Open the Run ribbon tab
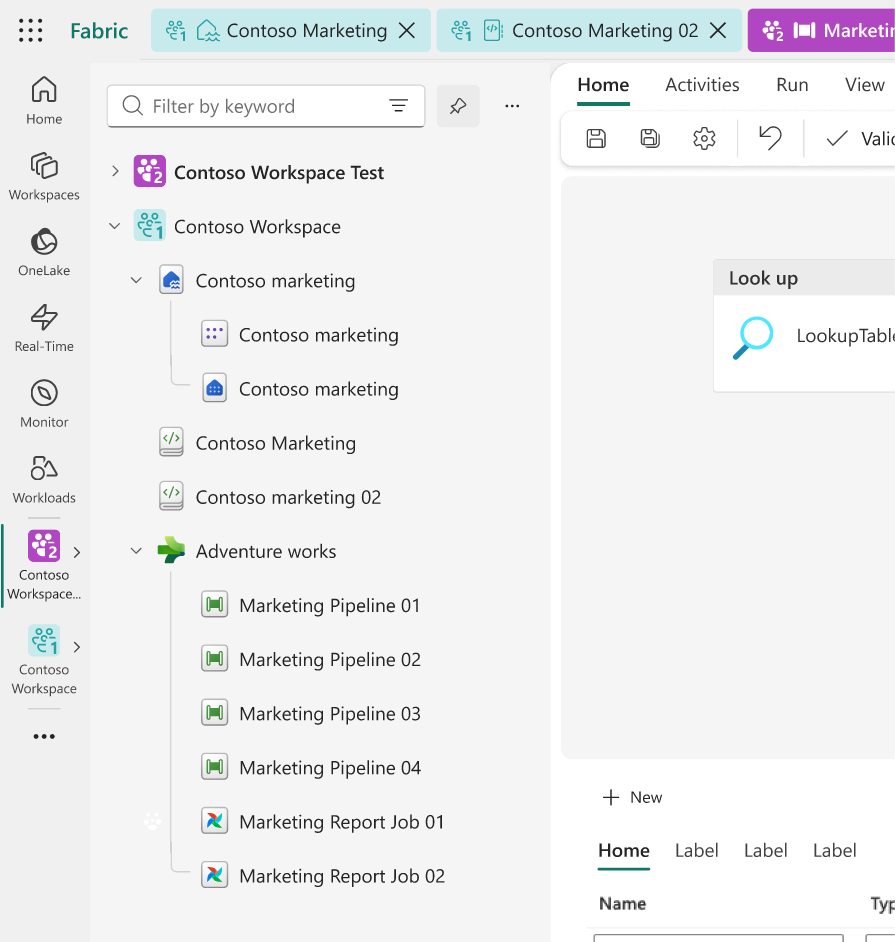The height and width of the screenshot is (942, 895). tap(792, 85)
